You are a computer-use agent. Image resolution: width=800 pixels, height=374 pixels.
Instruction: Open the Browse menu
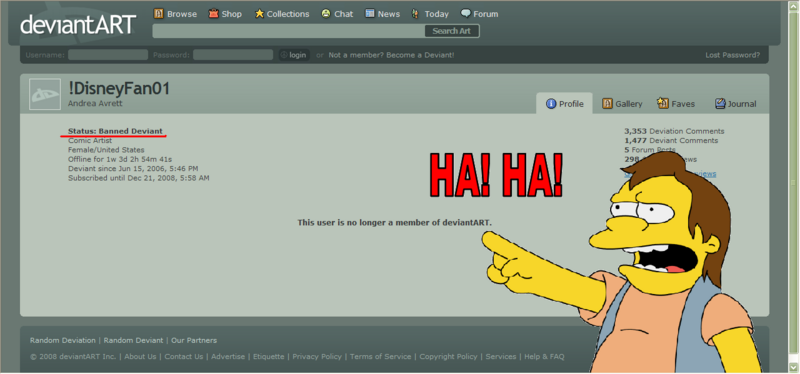click(176, 14)
